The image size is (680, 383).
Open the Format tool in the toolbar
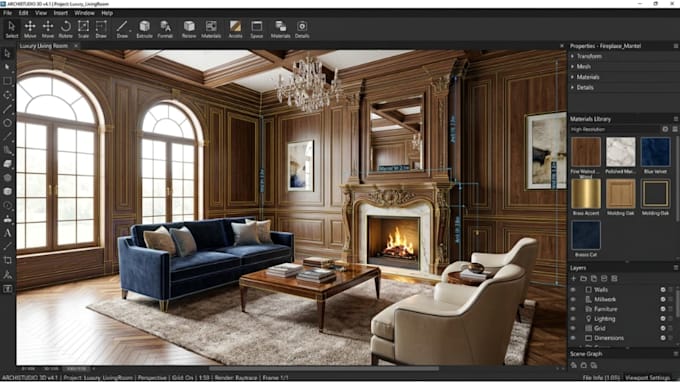pyautogui.click(x=165, y=29)
